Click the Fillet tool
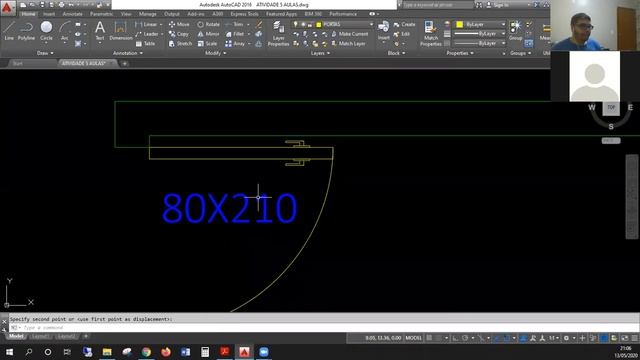The image size is (640, 360). tap(235, 34)
